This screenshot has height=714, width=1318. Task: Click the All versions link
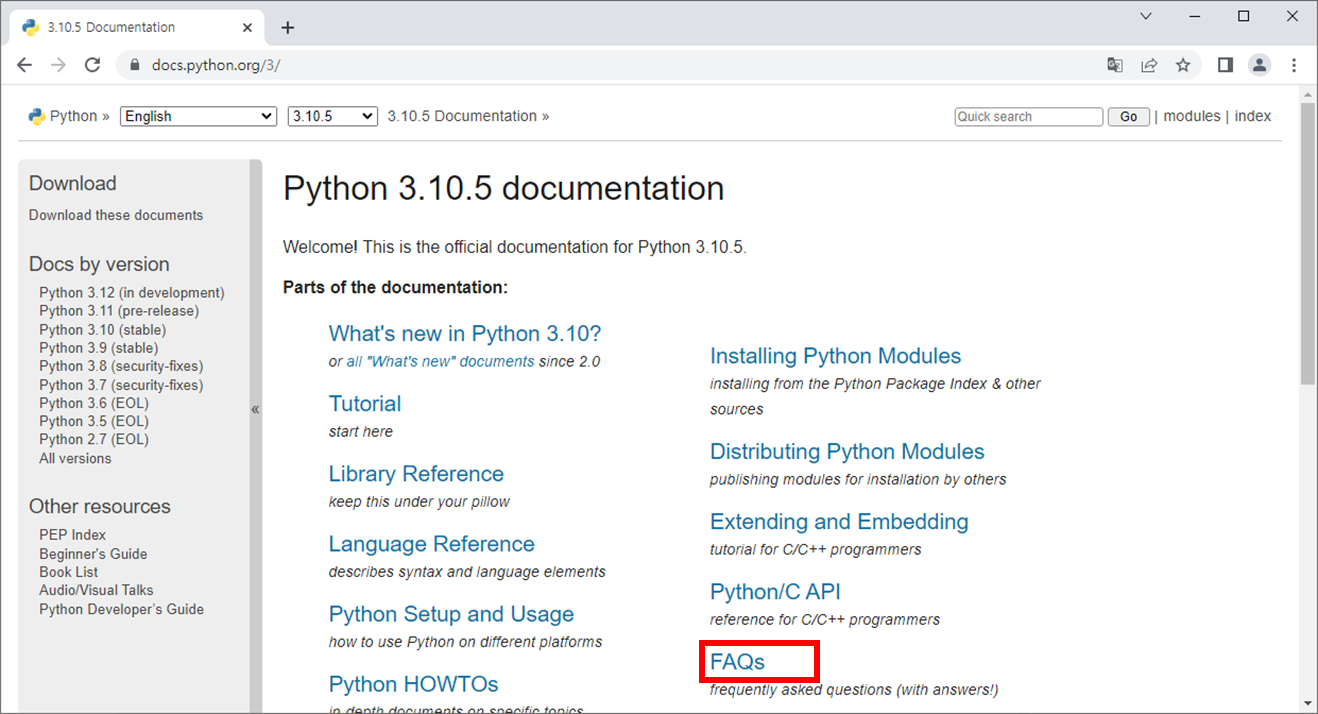(x=75, y=458)
